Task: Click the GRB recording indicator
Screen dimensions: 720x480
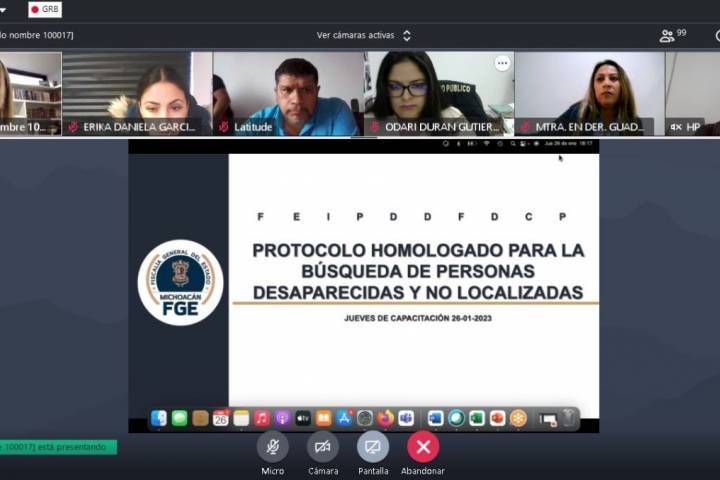Action: tap(44, 9)
